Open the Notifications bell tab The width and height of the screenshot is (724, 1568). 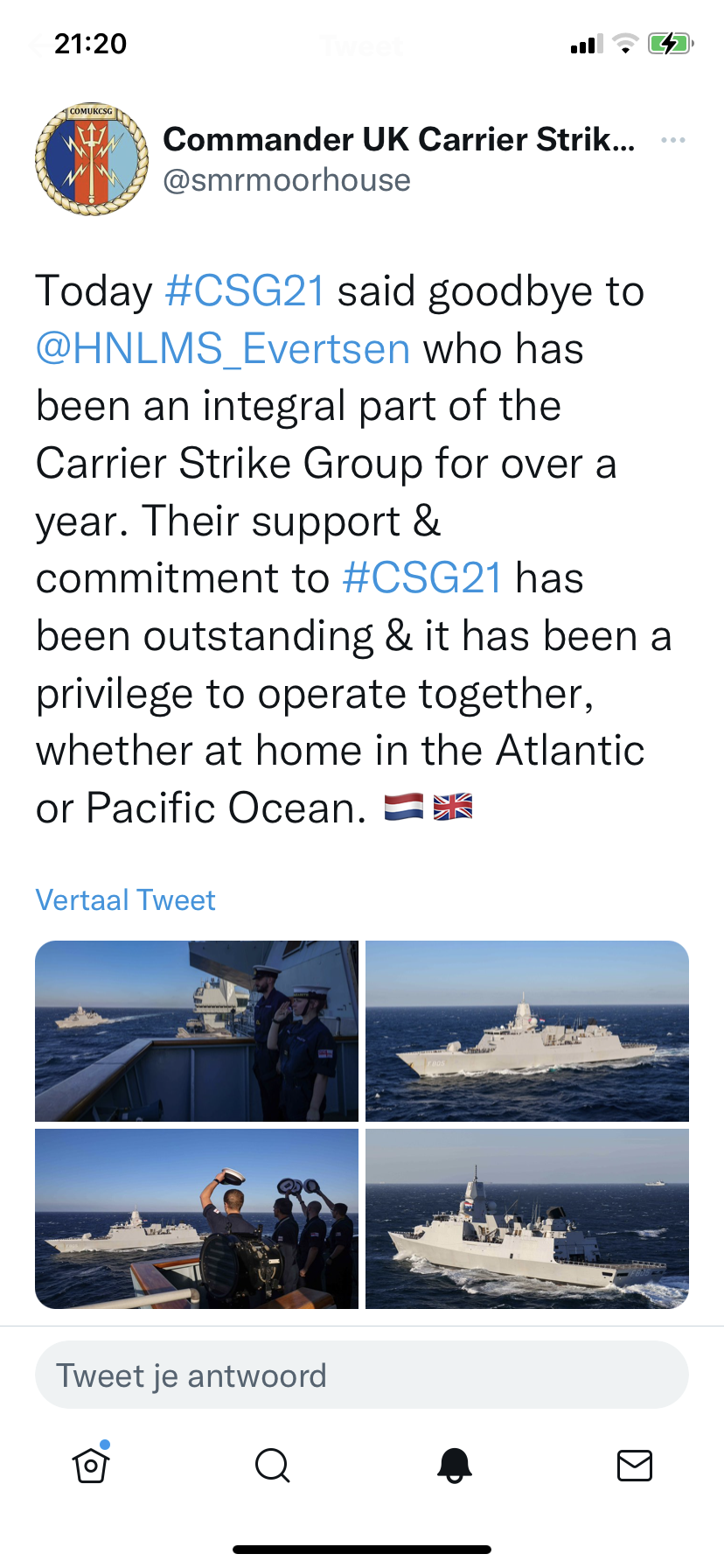click(454, 1464)
